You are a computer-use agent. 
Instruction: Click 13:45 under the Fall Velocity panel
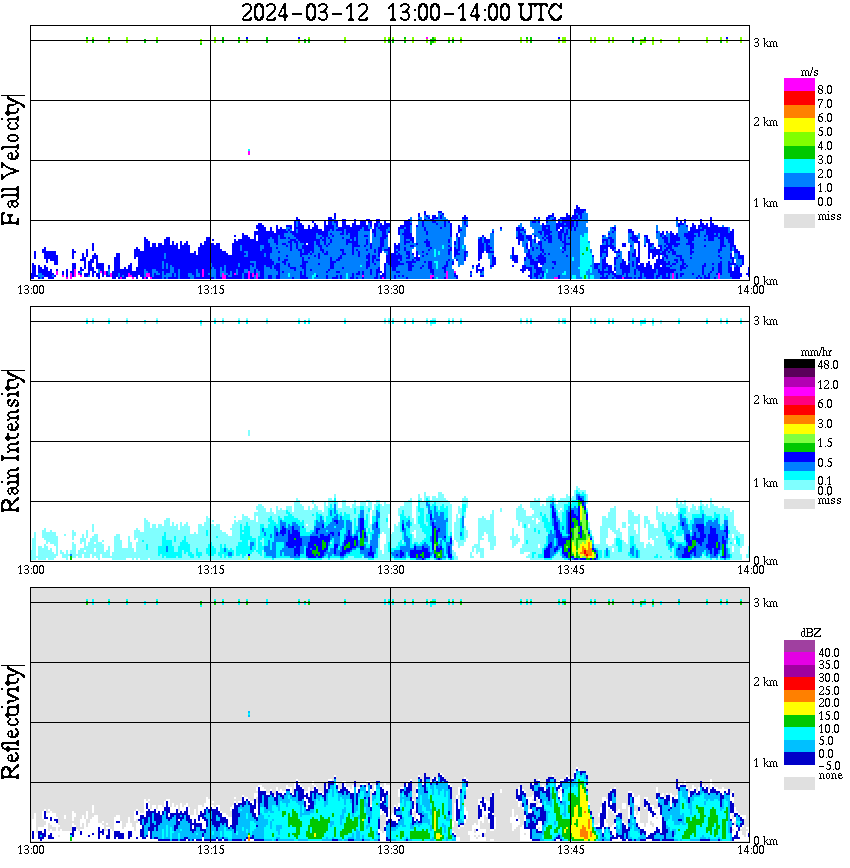coord(570,290)
